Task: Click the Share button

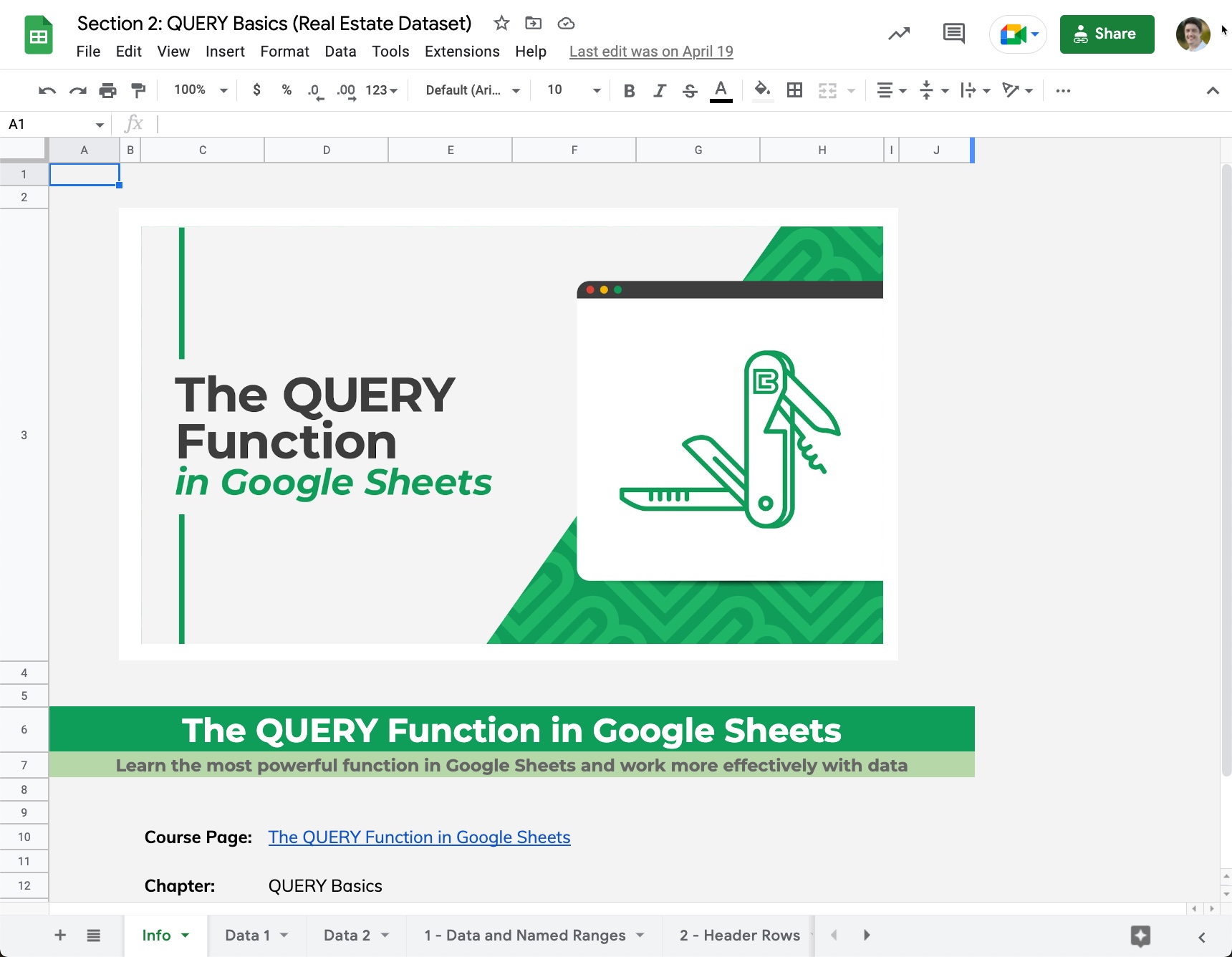Action: click(1107, 34)
